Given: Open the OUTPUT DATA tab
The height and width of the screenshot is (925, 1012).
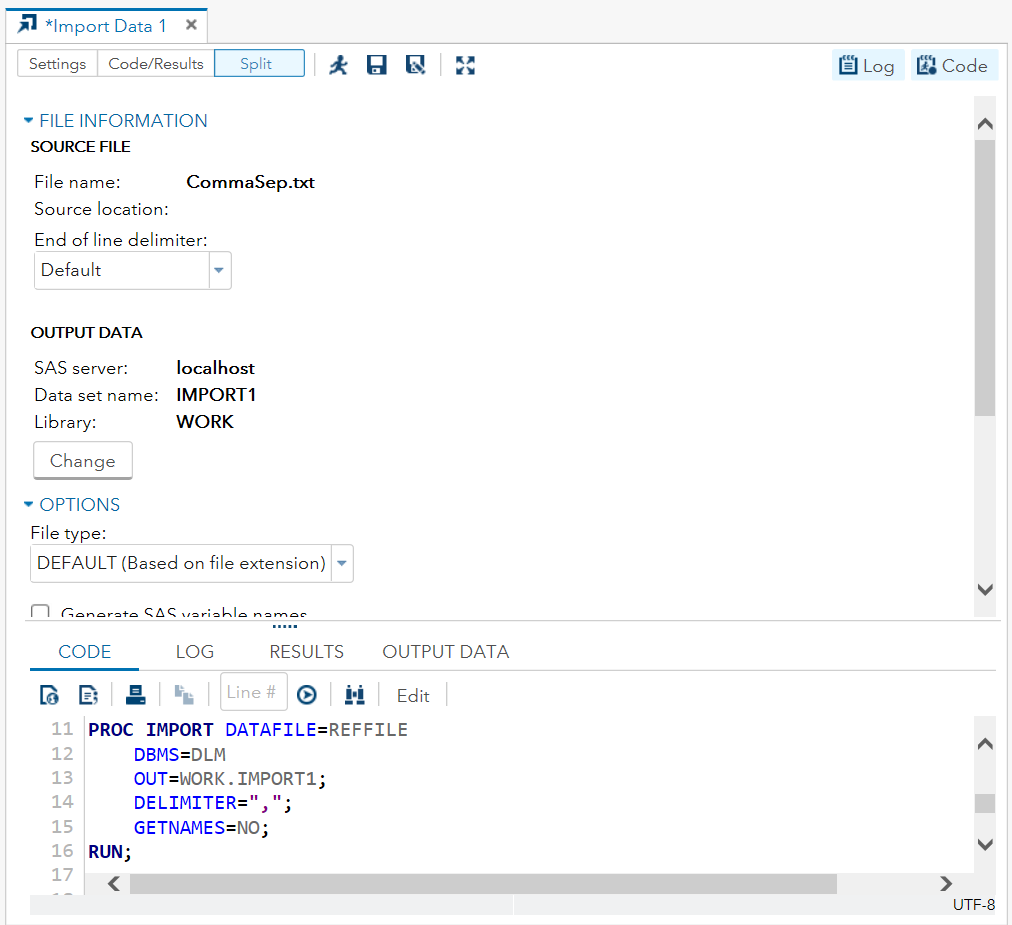Looking at the screenshot, I should point(445,652).
